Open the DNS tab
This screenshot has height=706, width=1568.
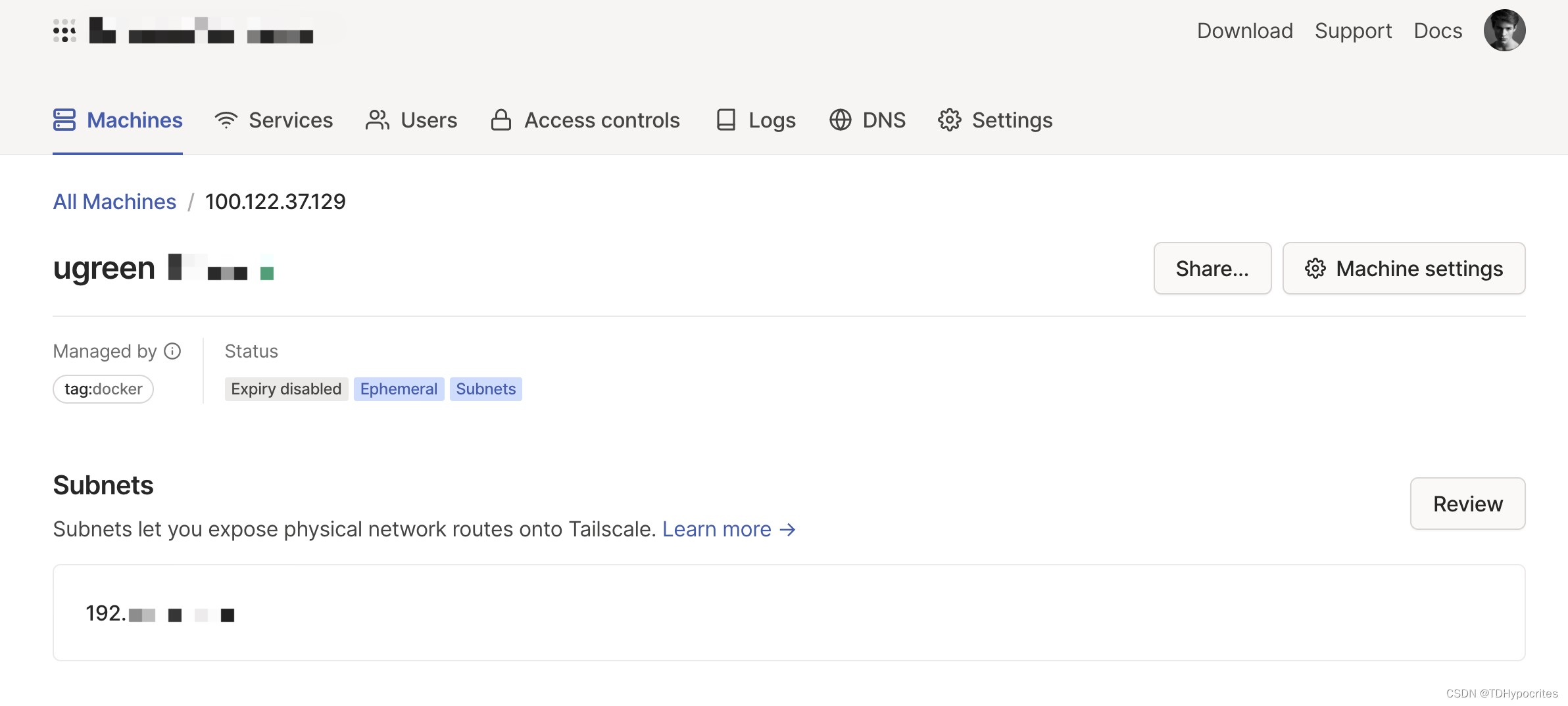coord(868,120)
